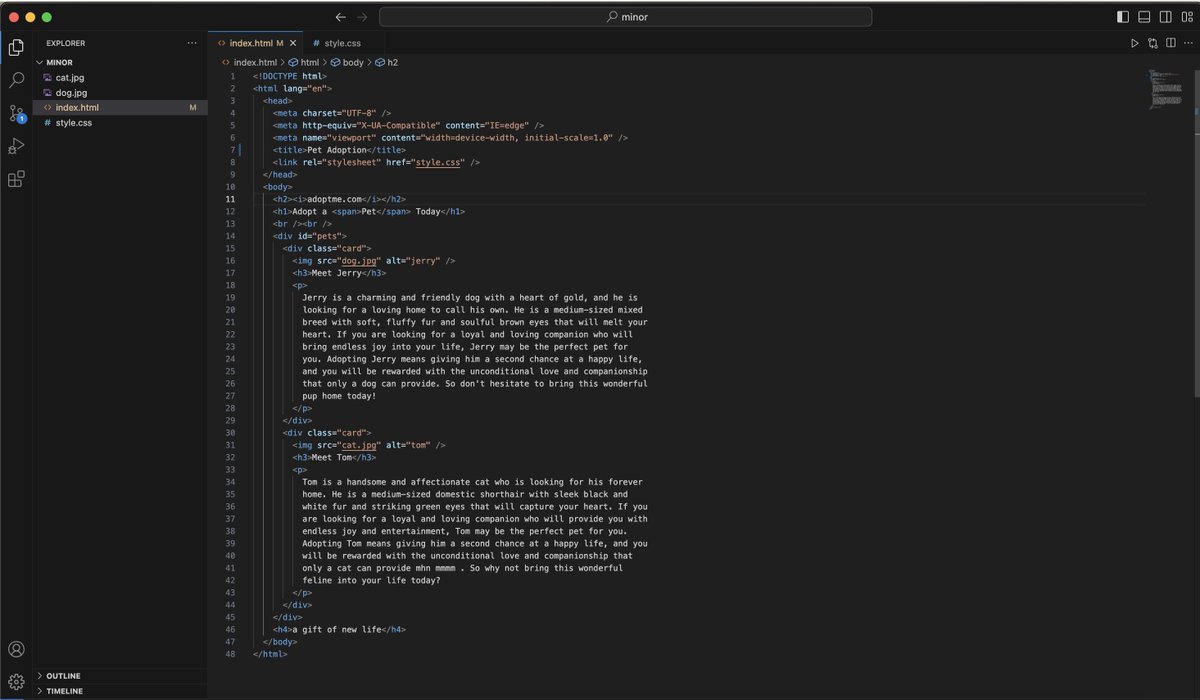
Task: Open the Run and Debug view
Action: [x=16, y=146]
